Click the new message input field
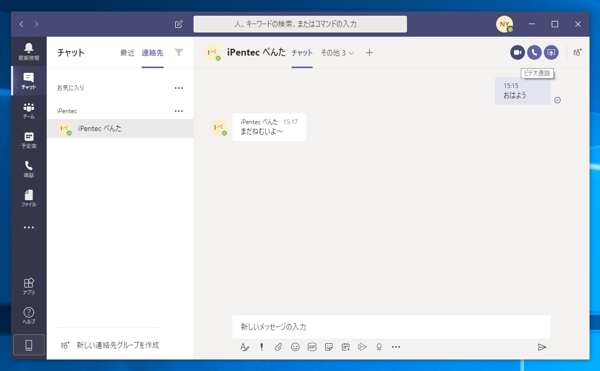600x371 pixels. (x=391, y=327)
